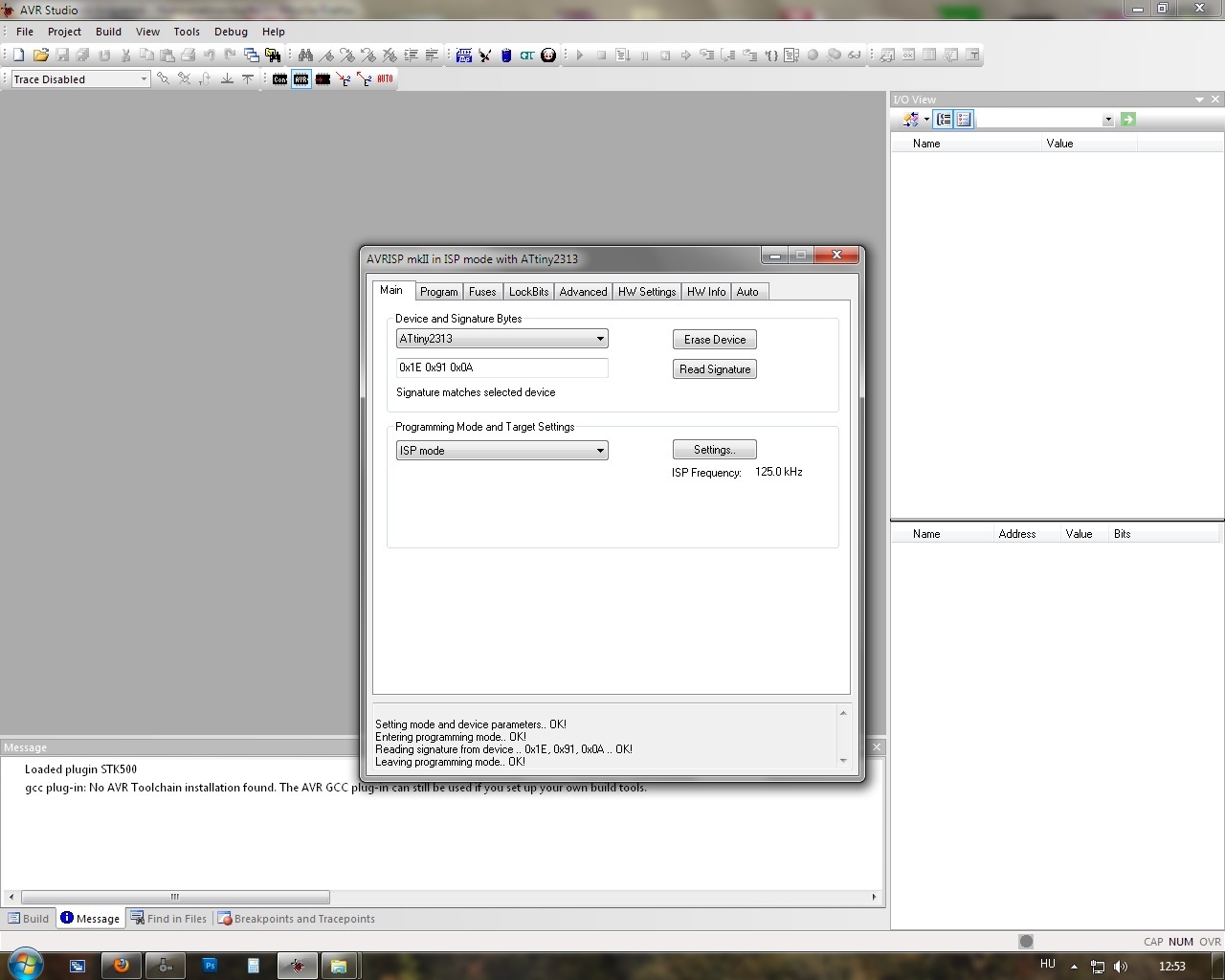Click the volume speaker tray icon
1225x980 pixels.
1121,967
